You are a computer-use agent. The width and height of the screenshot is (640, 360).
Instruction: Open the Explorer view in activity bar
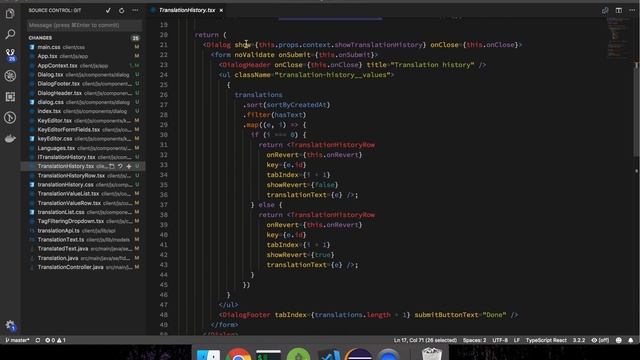10,14
